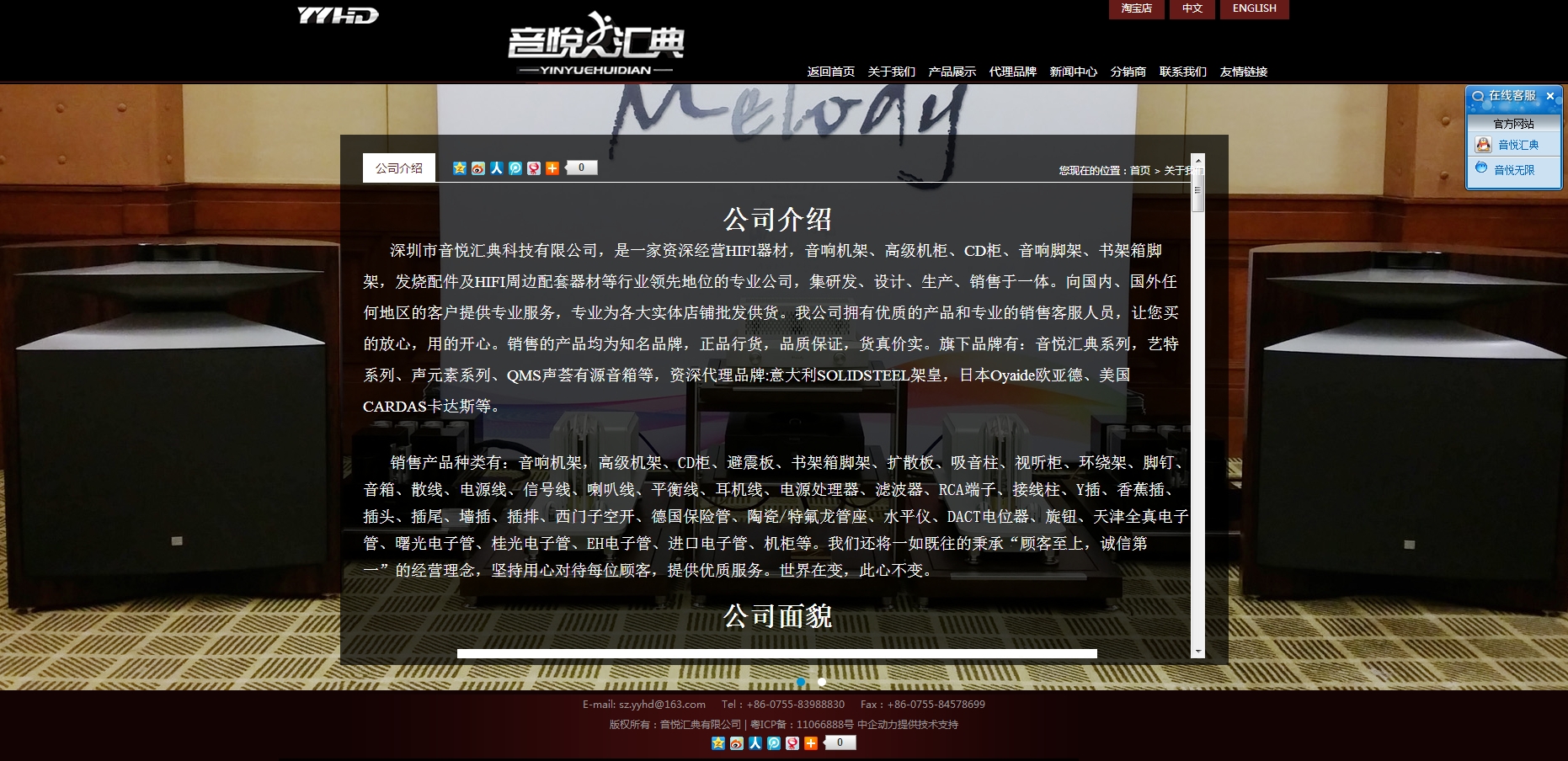
Task: Click the YYHD logo at top left
Action: [338, 15]
